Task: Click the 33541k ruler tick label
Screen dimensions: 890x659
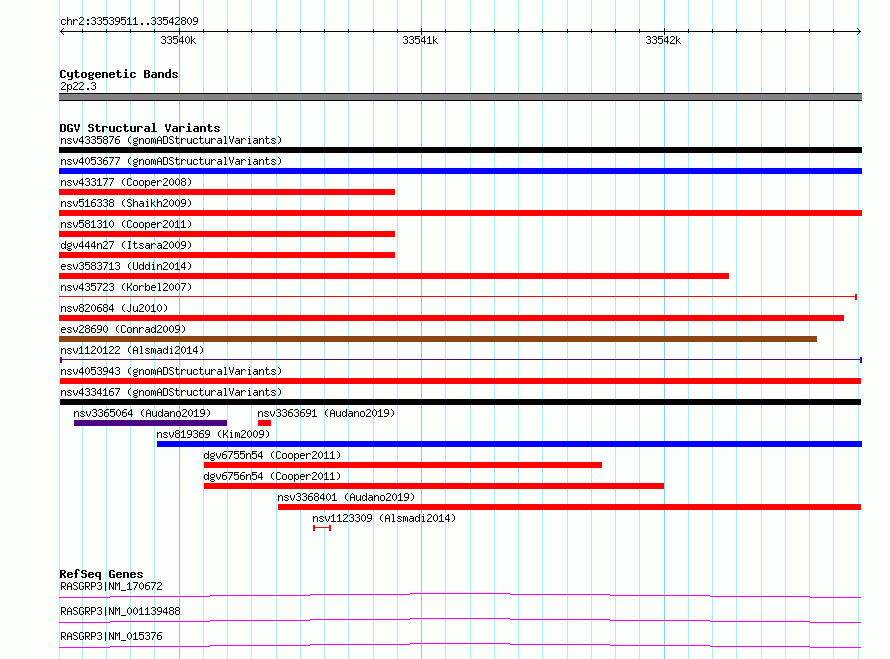Action: [x=420, y=40]
